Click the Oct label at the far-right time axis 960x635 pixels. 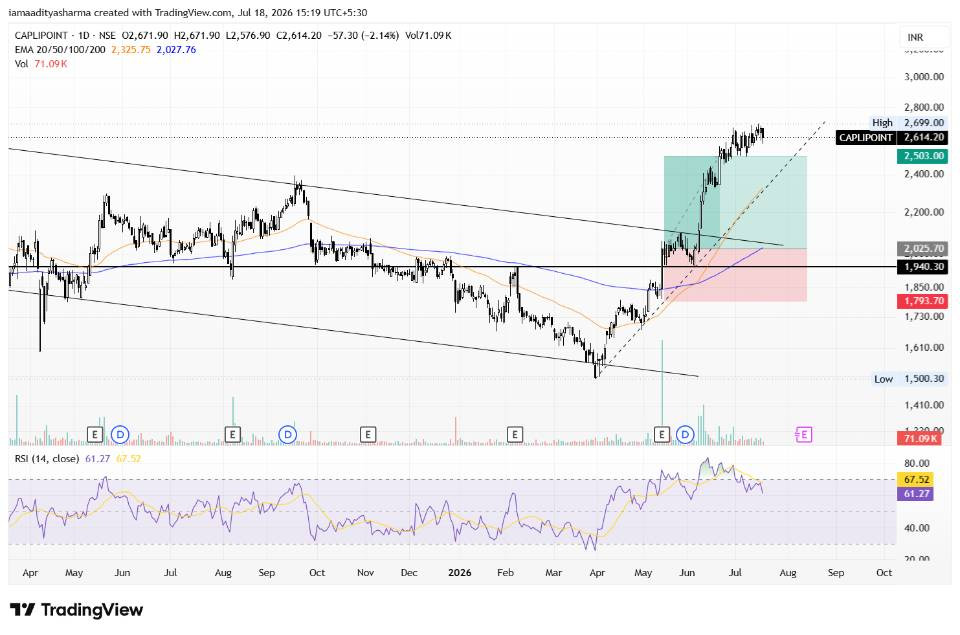pos(883,573)
